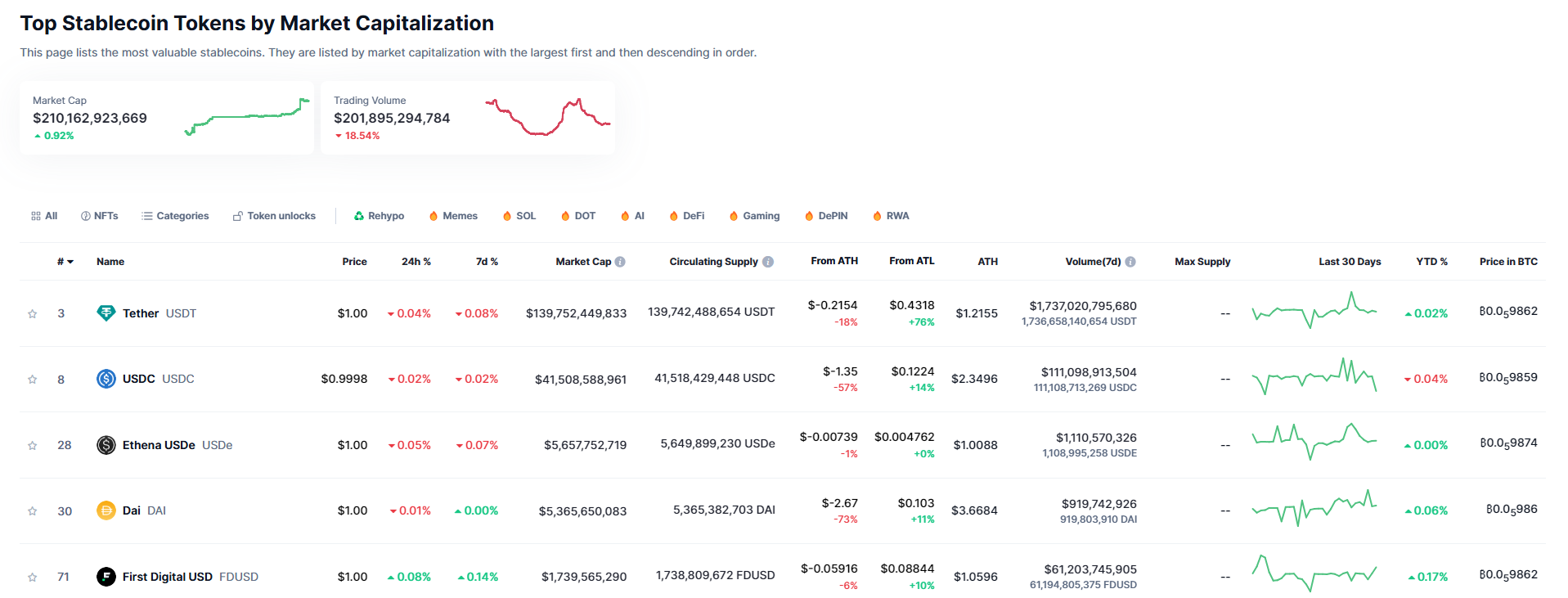The height and width of the screenshot is (598, 1568).
Task: Star USDC to add to watchlist
Action: (x=33, y=380)
